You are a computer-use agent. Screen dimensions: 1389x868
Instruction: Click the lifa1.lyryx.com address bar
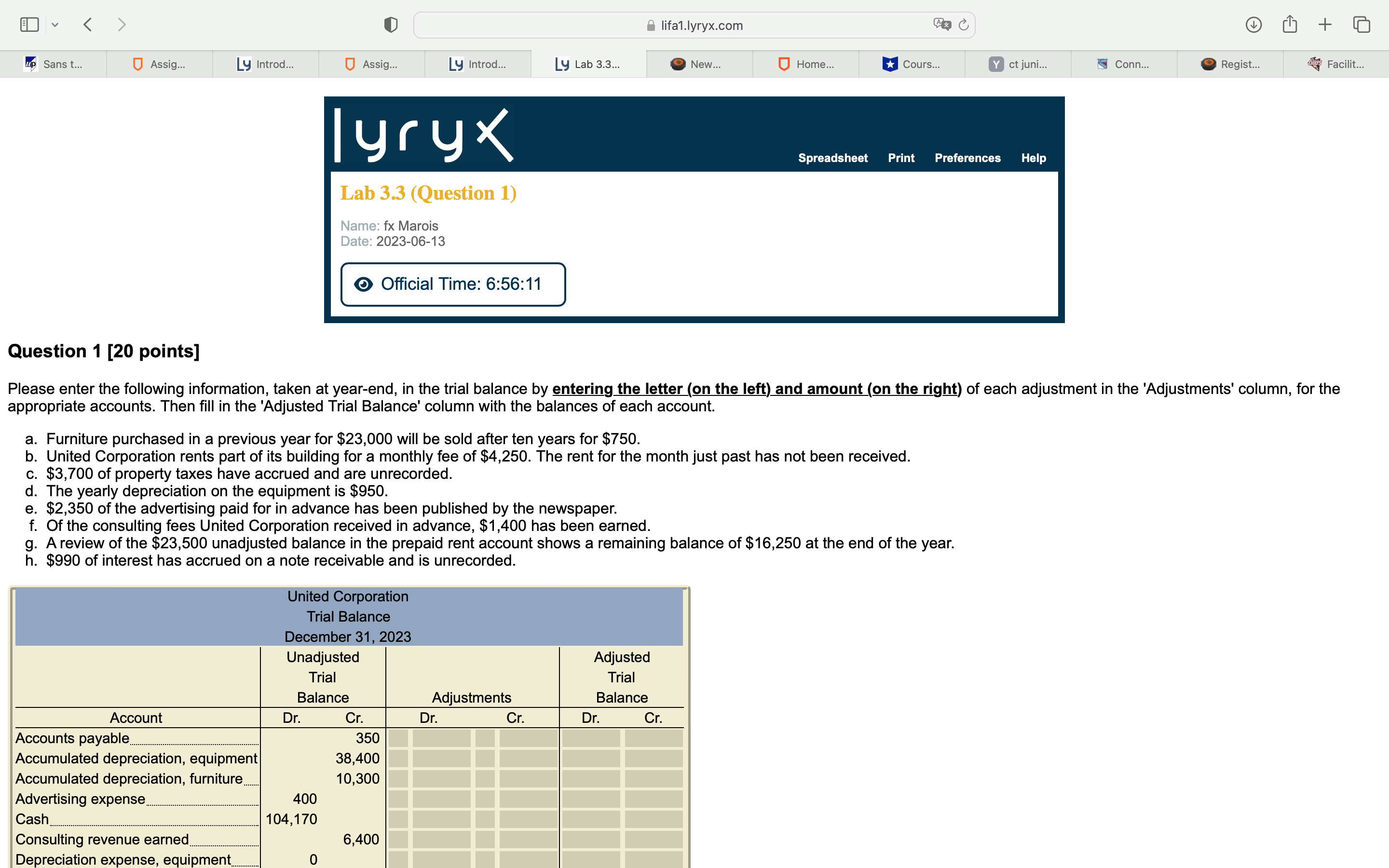pos(694,25)
